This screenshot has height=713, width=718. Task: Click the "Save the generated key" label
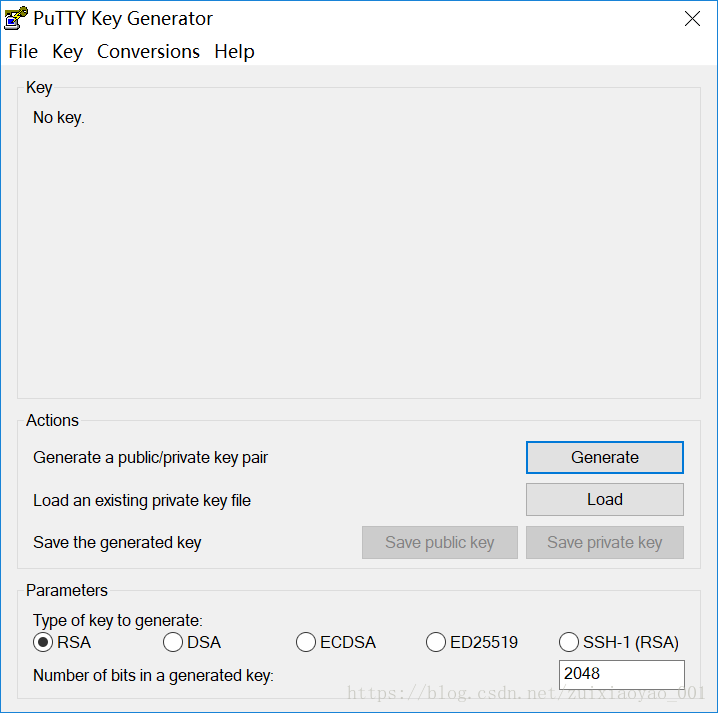click(117, 543)
